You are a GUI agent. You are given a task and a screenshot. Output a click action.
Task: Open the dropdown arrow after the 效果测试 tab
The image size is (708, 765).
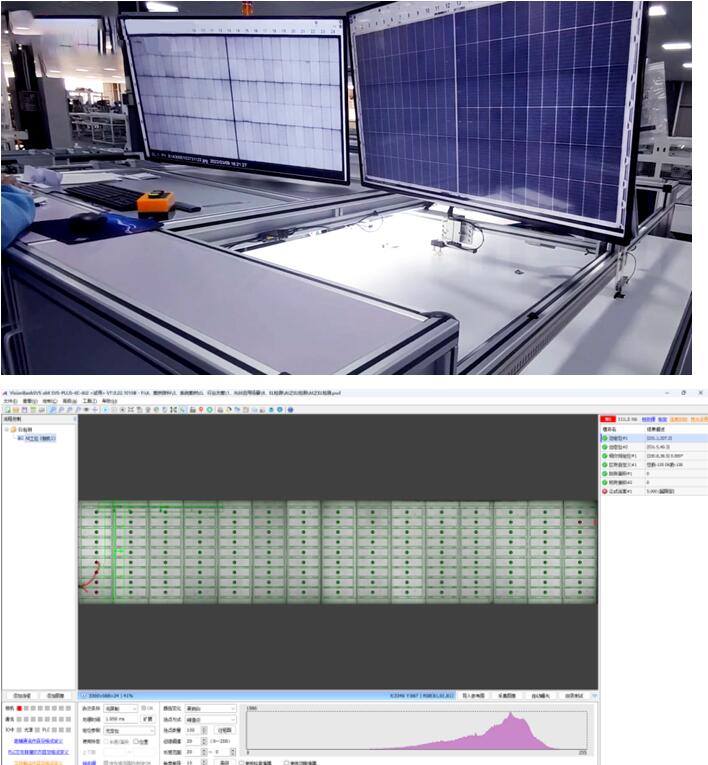click(594, 695)
